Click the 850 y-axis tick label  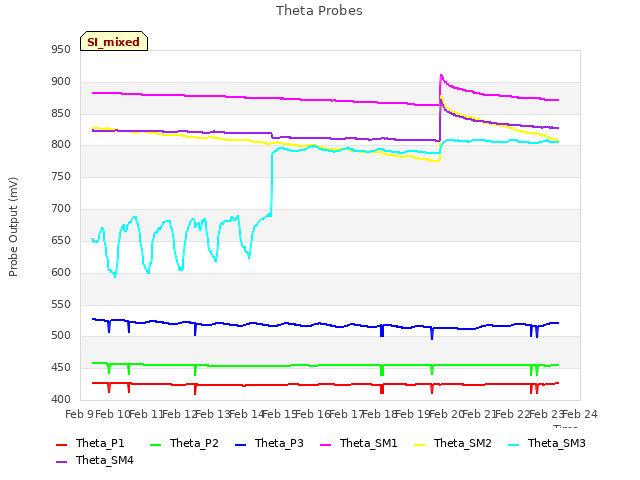click(61, 113)
